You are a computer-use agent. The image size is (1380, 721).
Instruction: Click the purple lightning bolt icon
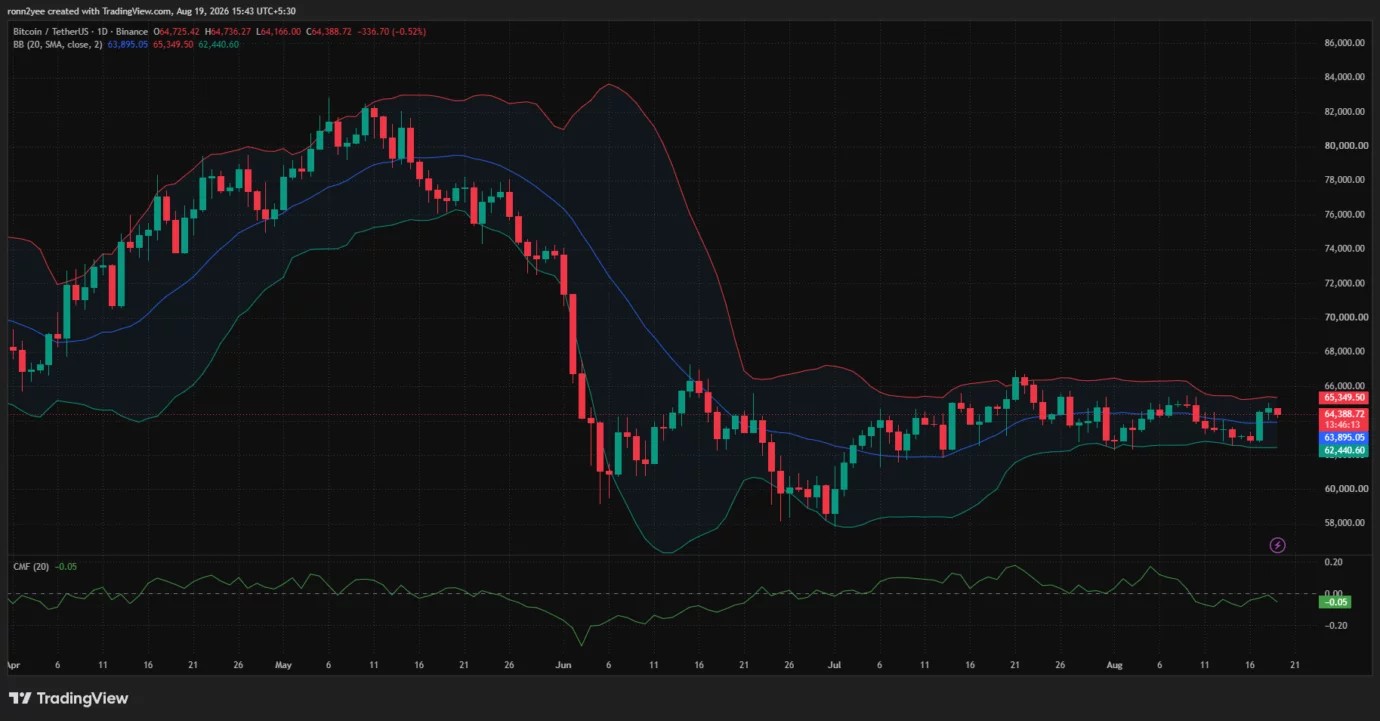(1277, 545)
